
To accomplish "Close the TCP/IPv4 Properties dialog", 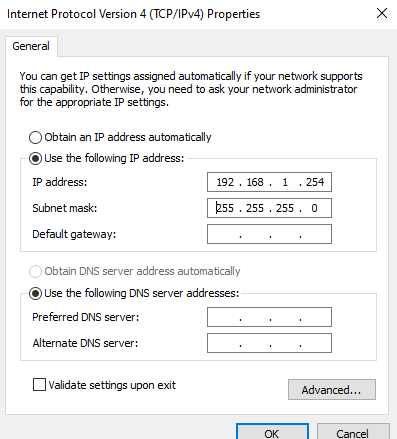I will (x=382, y=13).
